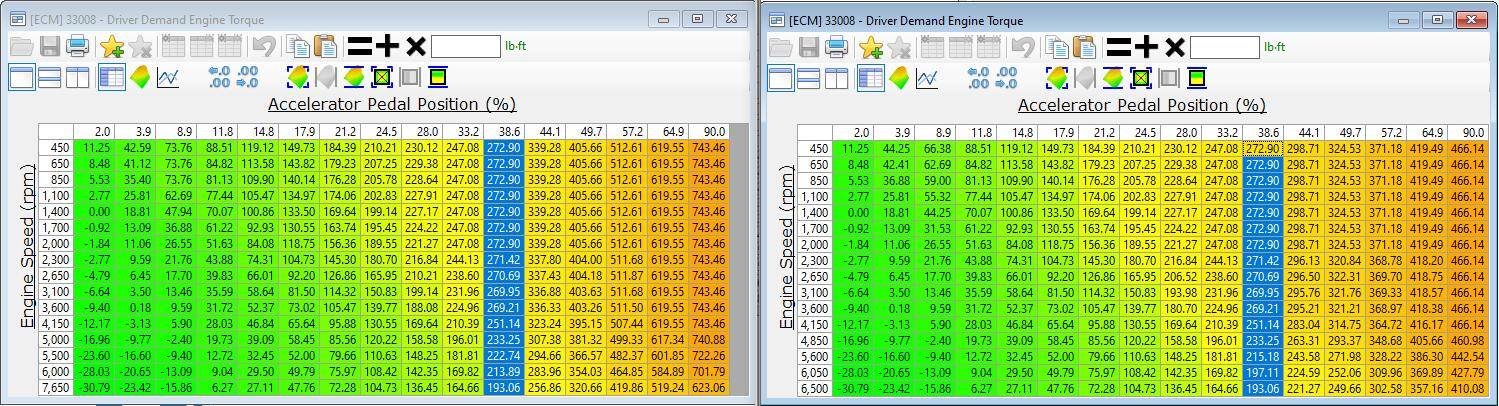Image resolution: width=1499 pixels, height=406 pixels.
Task: Select cell 701.79 in the left window
Action: 709,372
